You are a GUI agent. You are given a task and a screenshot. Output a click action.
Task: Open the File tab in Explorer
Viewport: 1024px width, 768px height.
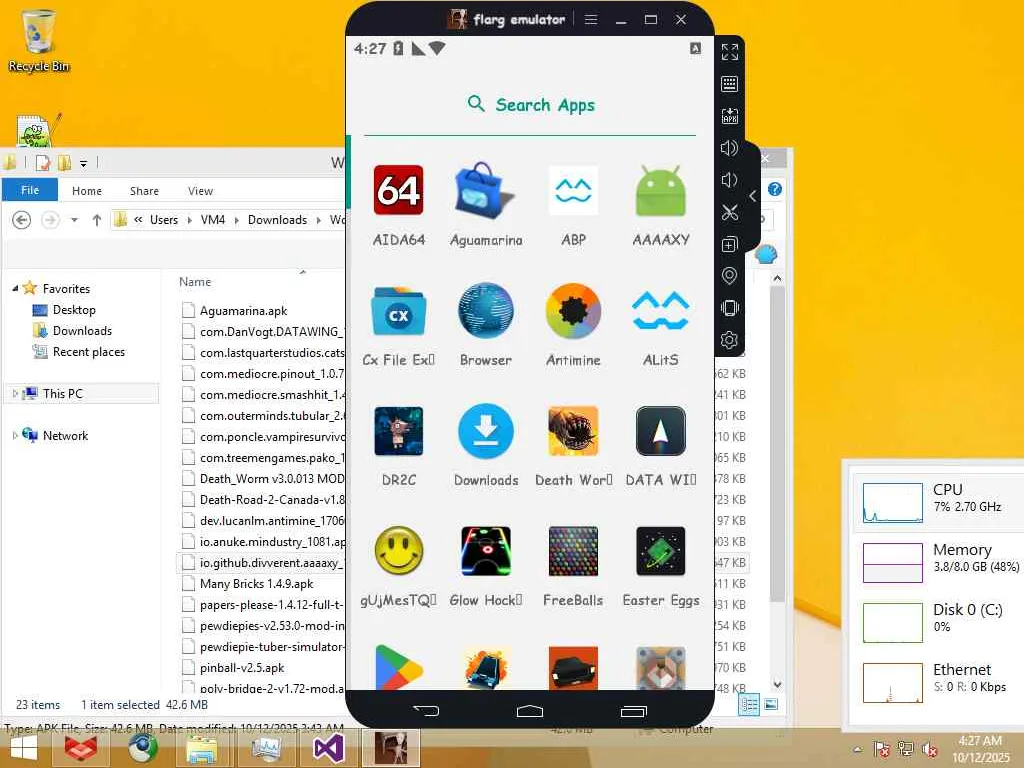coord(30,190)
